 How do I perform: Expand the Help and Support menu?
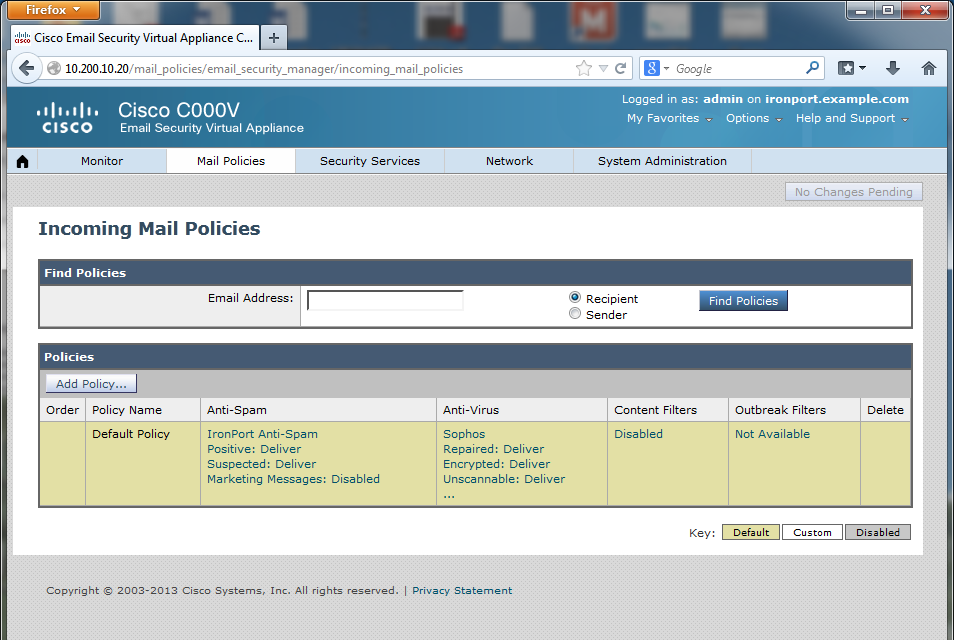852,118
